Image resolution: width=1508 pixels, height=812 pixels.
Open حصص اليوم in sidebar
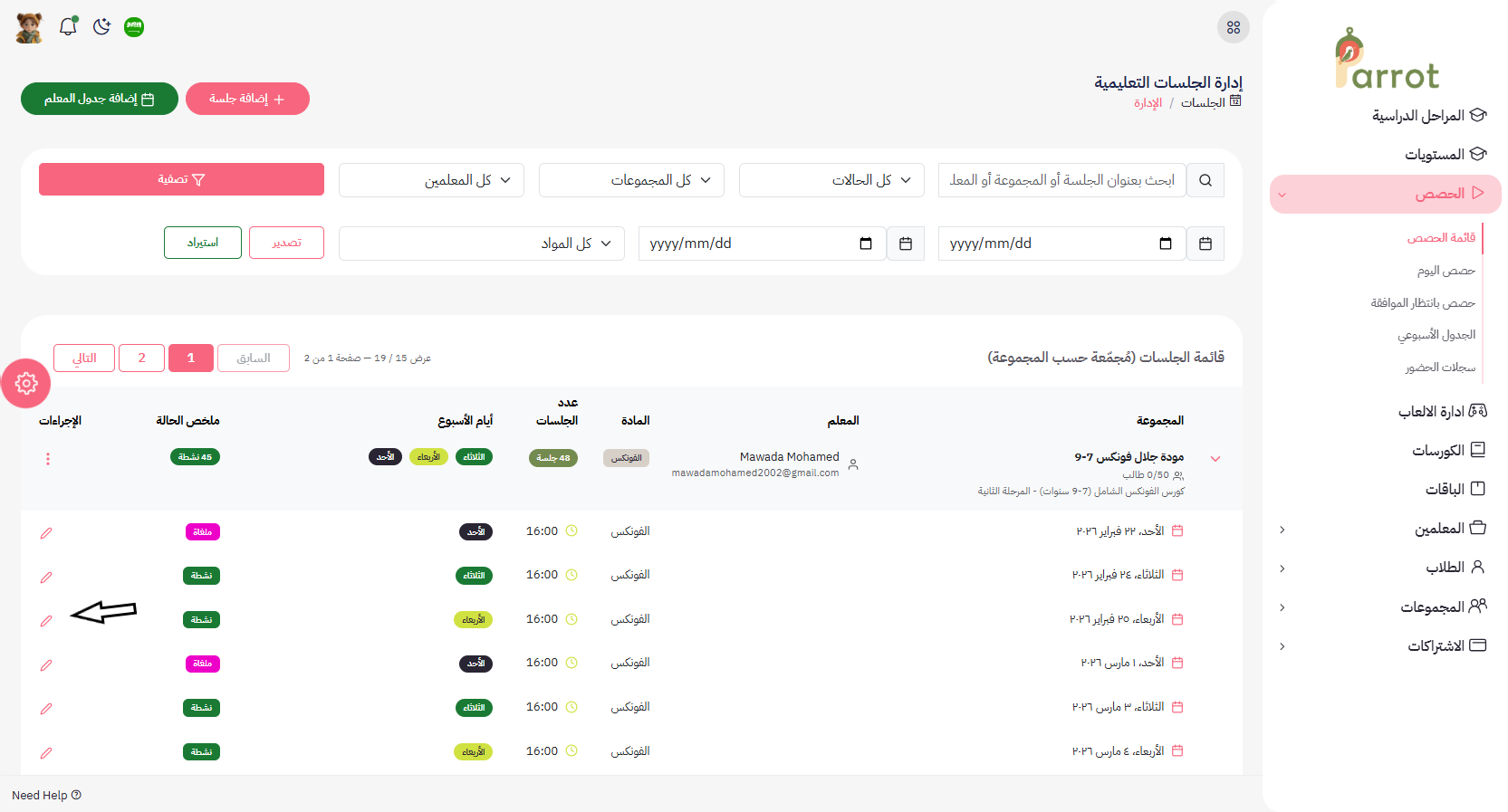(1446, 271)
